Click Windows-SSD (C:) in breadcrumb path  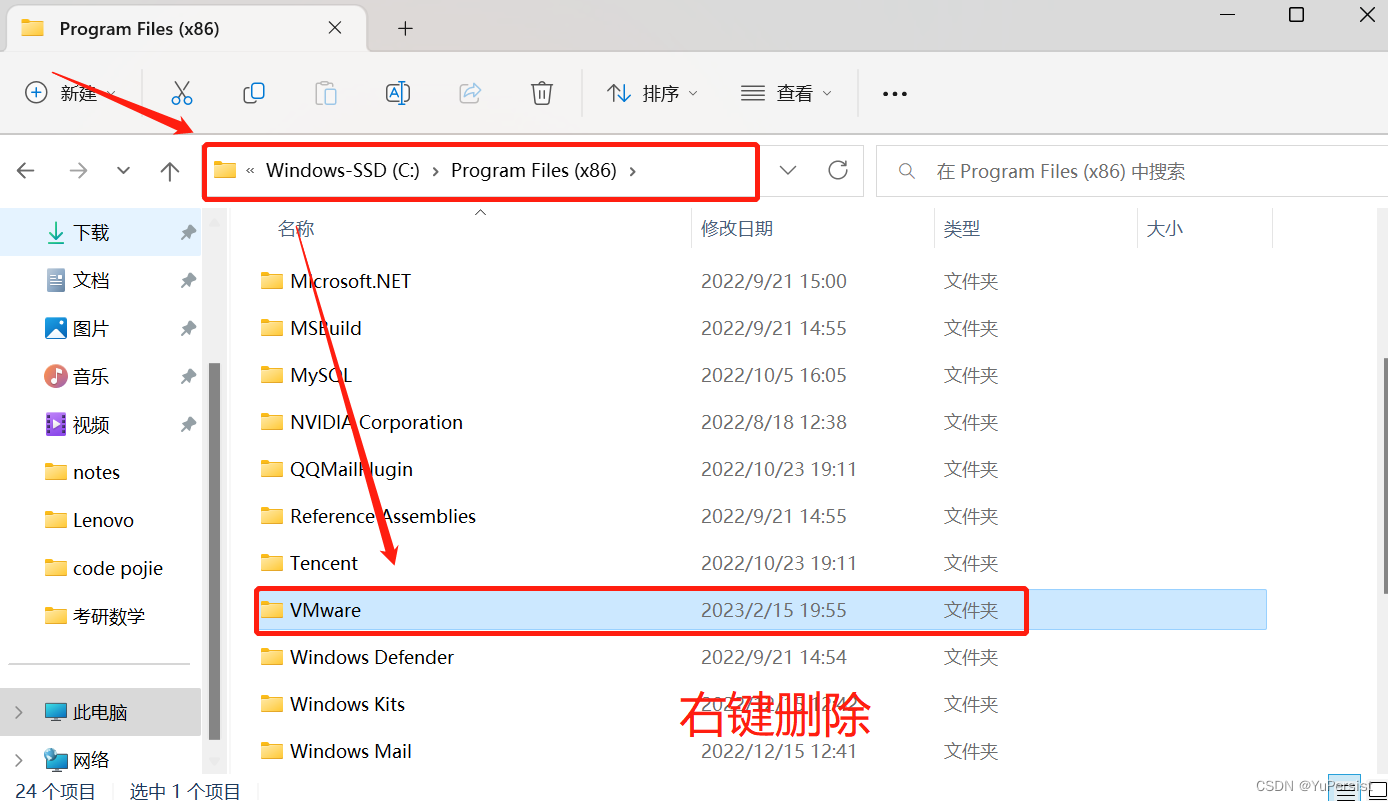(x=343, y=170)
